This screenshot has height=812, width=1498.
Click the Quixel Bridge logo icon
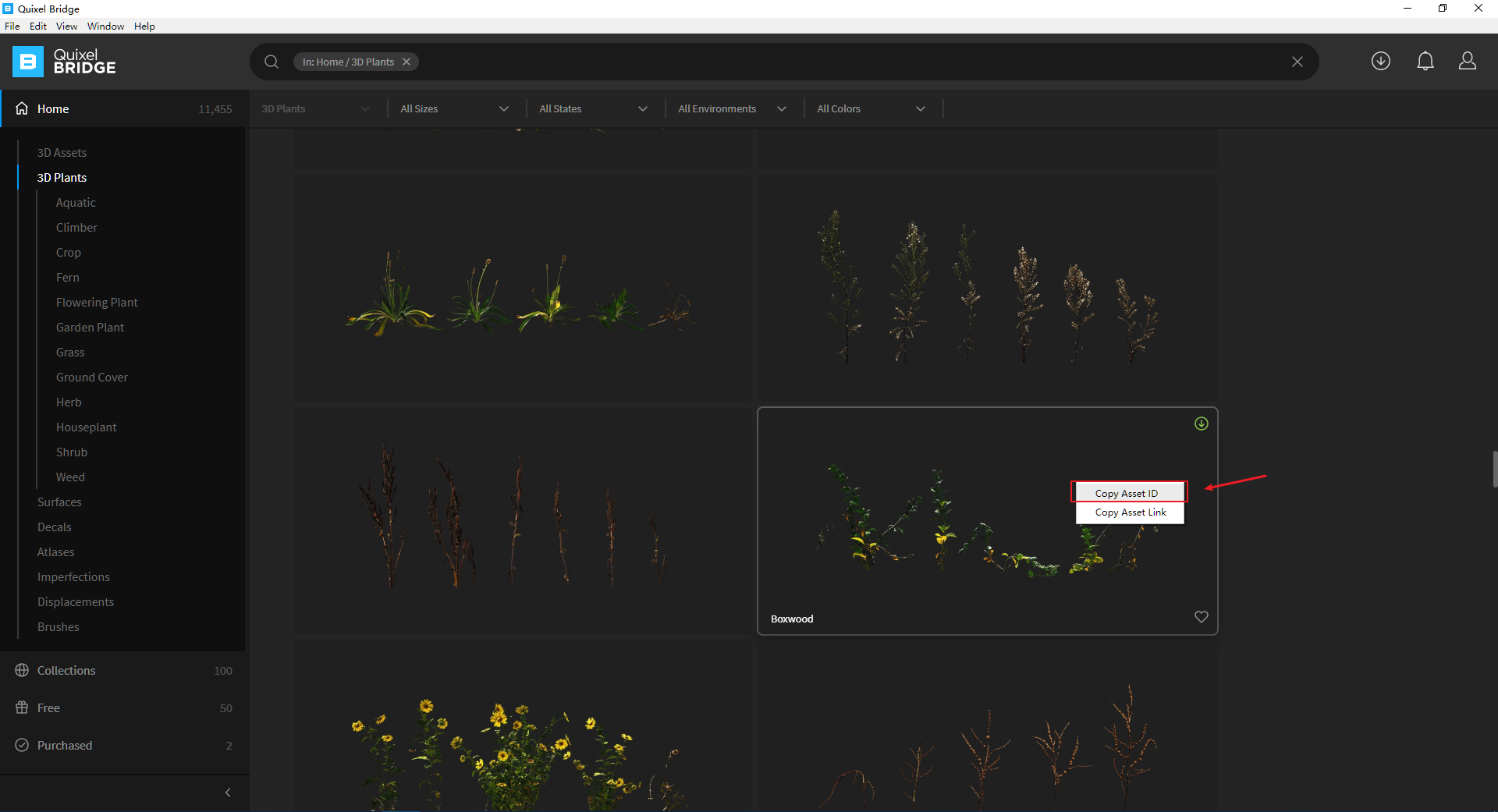pyautogui.click(x=28, y=62)
